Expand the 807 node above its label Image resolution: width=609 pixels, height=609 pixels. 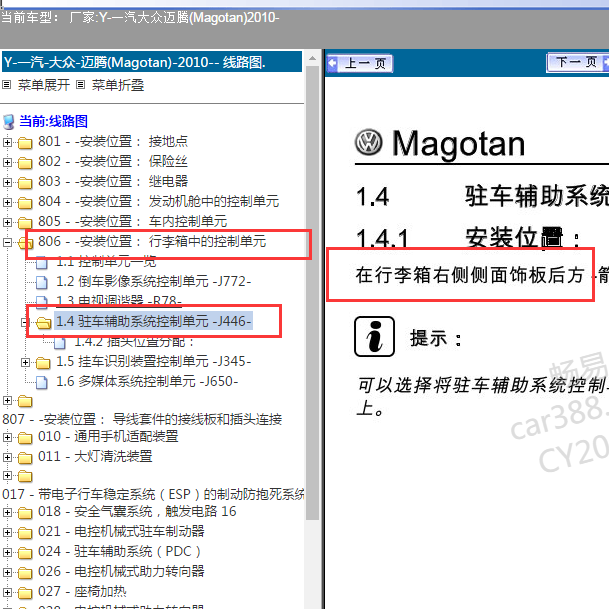(x=7, y=400)
